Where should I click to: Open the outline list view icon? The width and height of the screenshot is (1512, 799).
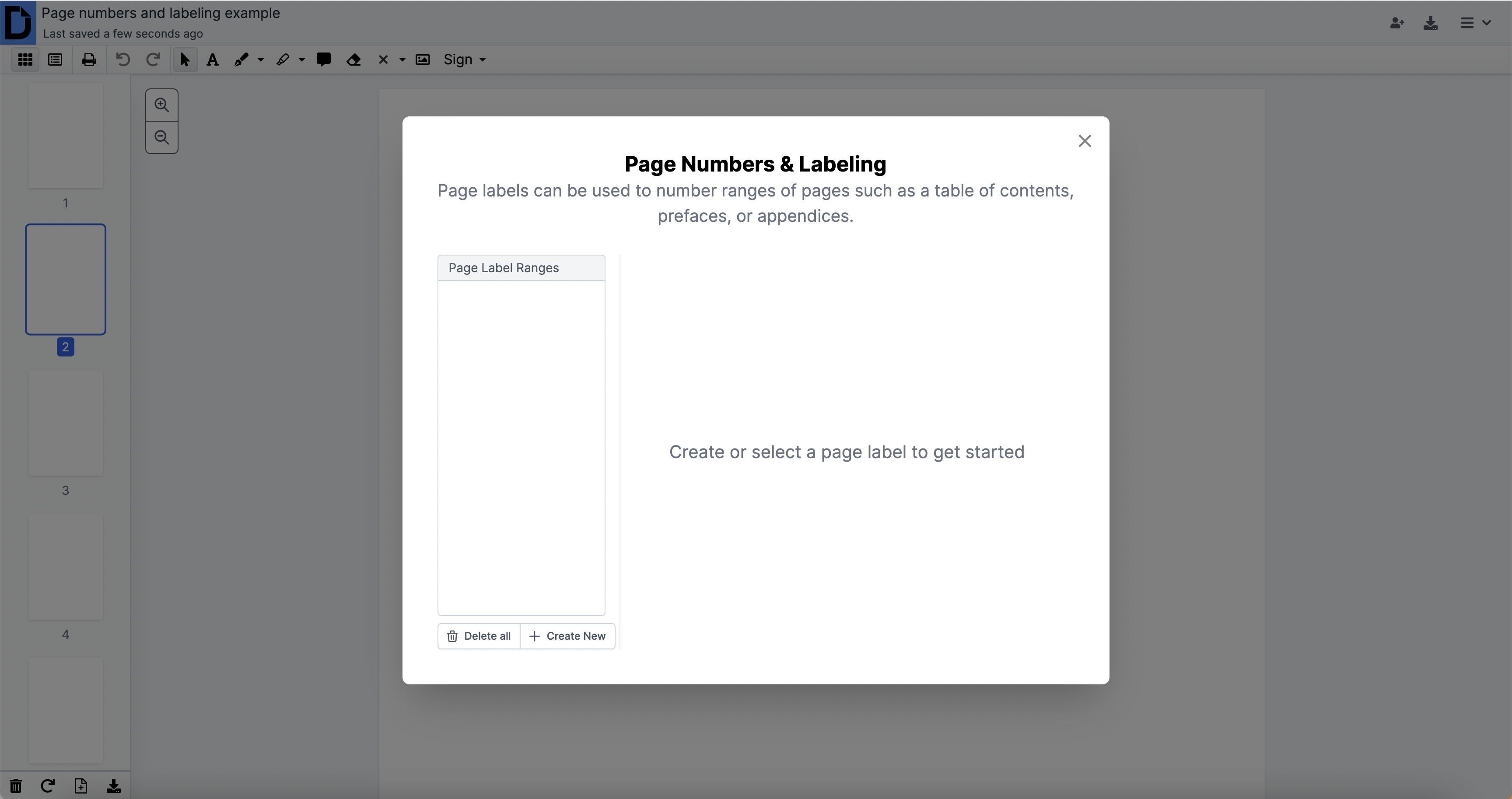coord(55,60)
